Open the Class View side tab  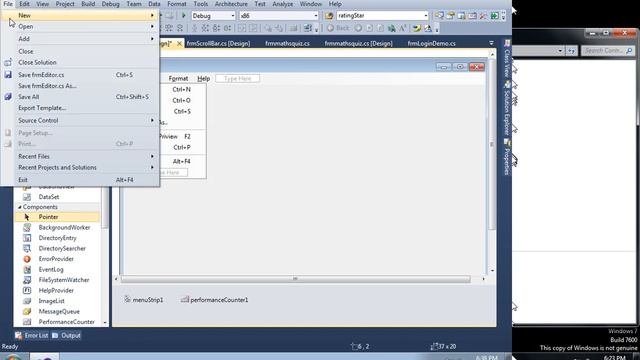[507, 58]
